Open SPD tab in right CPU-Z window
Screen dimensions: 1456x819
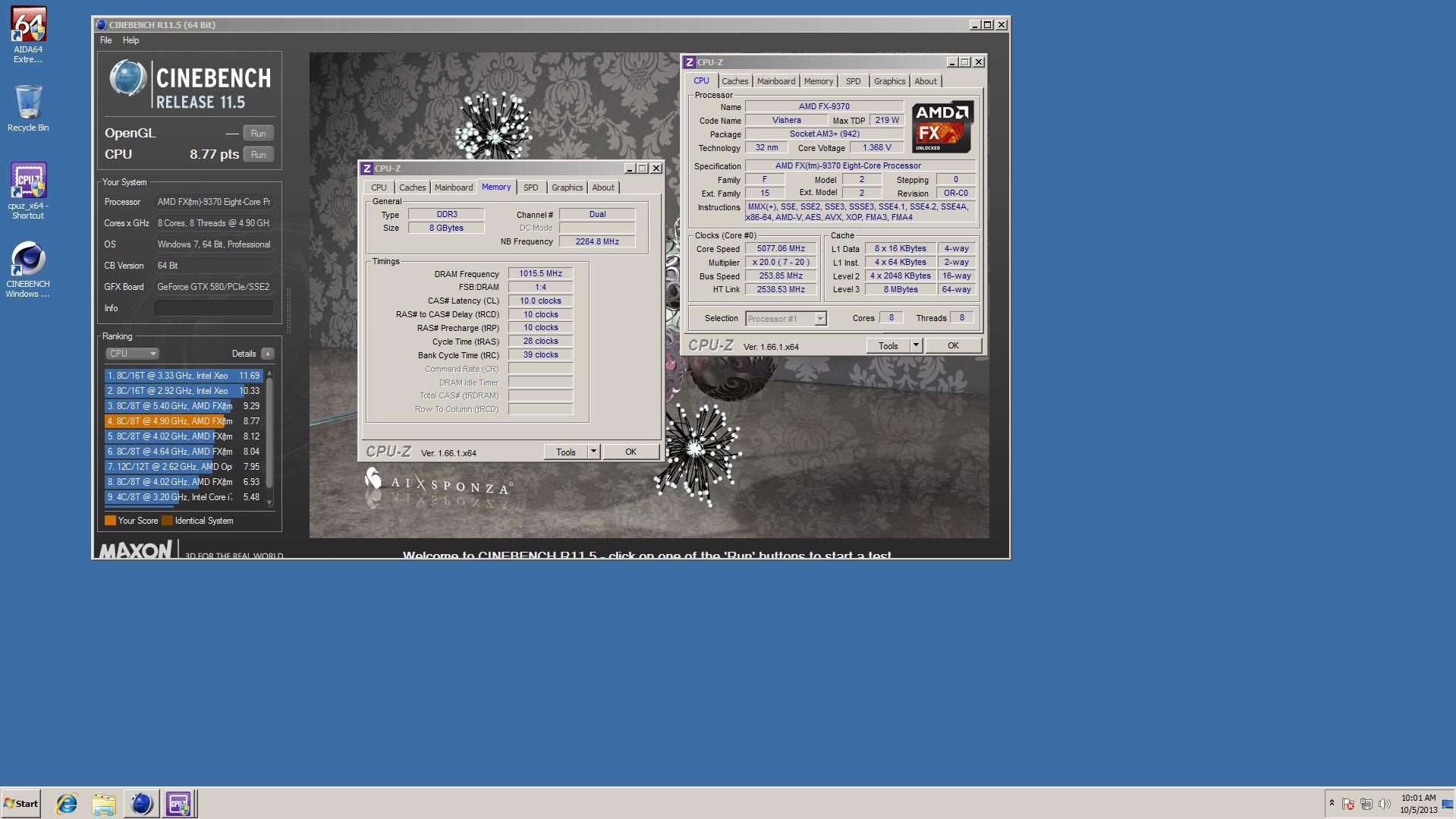(x=854, y=81)
